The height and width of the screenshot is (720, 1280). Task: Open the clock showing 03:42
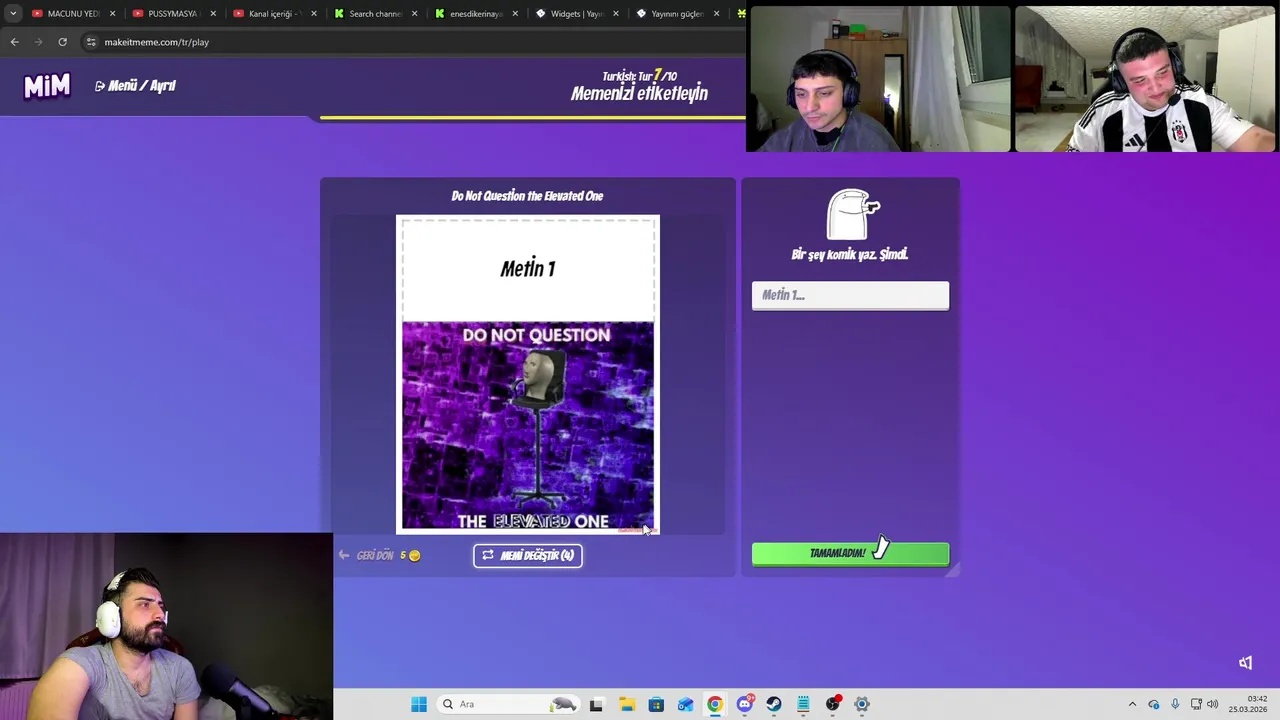pyautogui.click(x=1248, y=704)
